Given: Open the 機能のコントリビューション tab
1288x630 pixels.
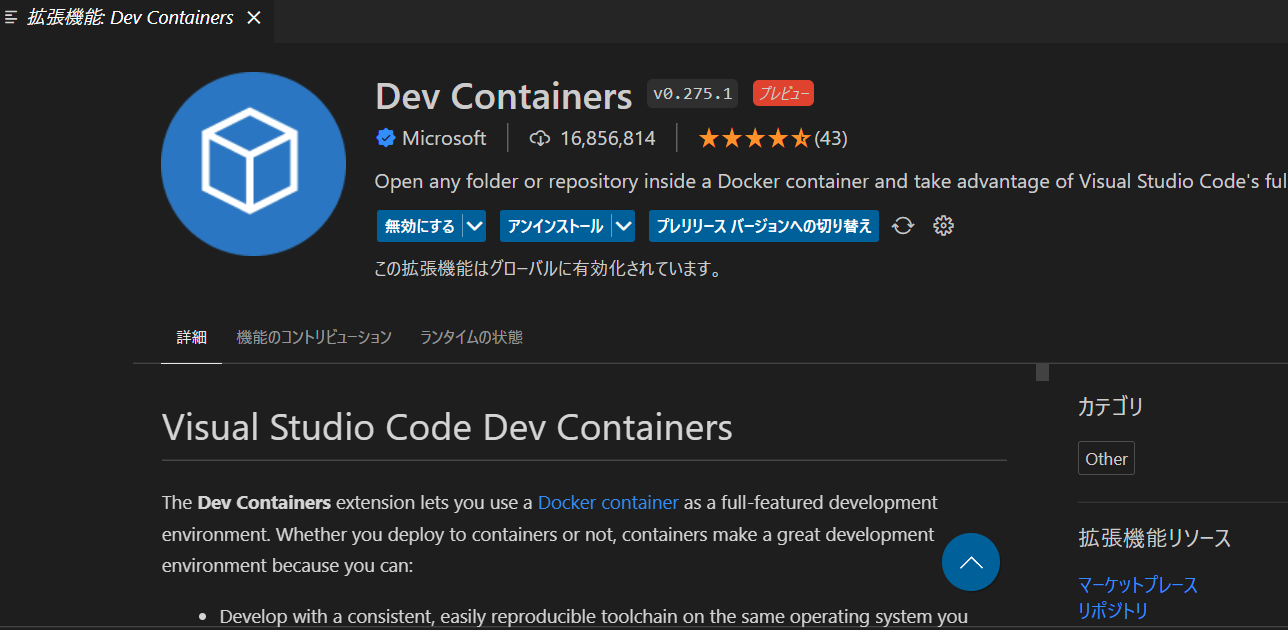Looking at the screenshot, I should 314,337.
